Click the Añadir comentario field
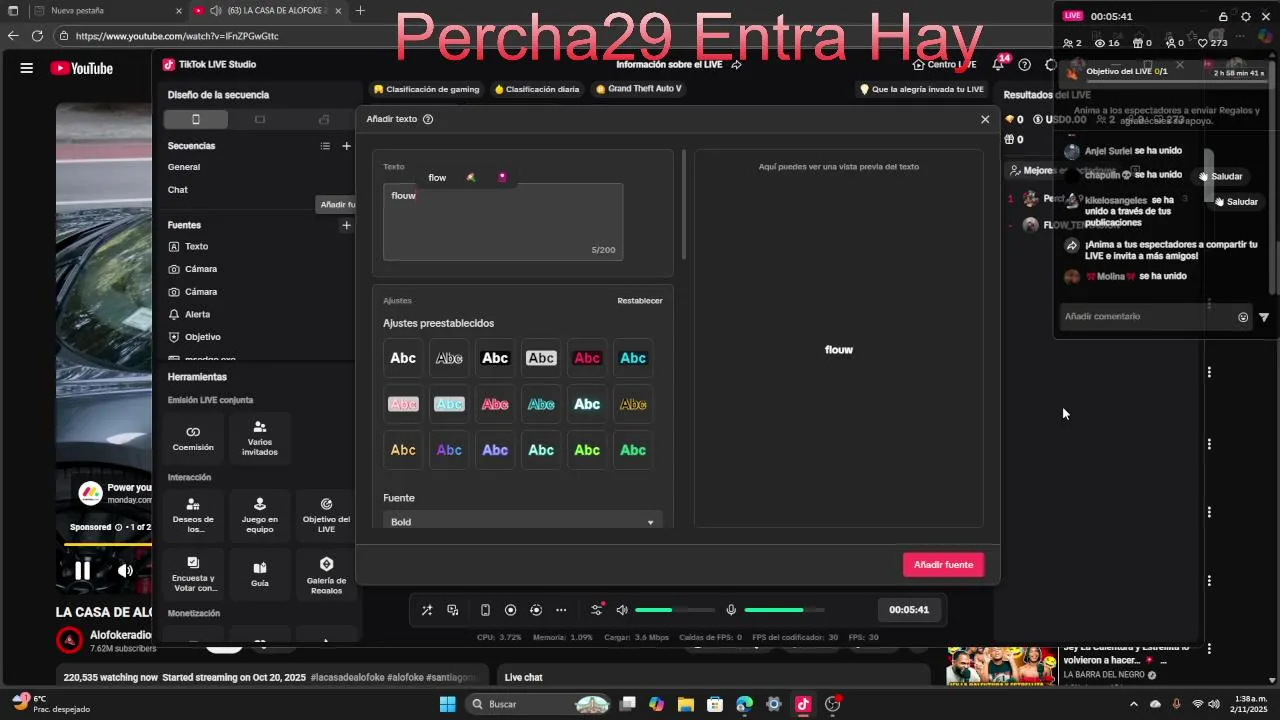The width and height of the screenshot is (1280, 720). pos(1146,317)
